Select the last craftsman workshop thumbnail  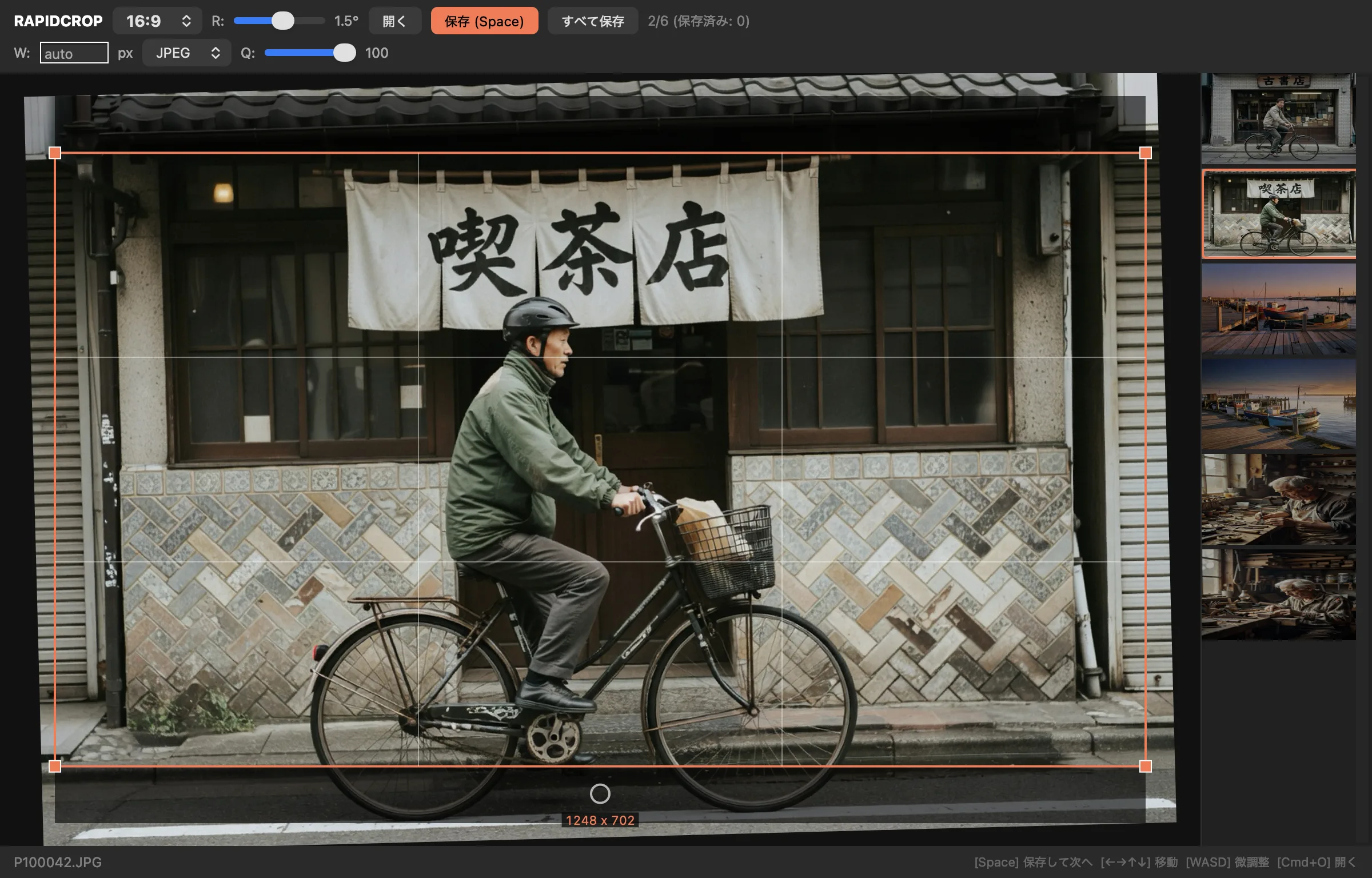[x=1278, y=594]
